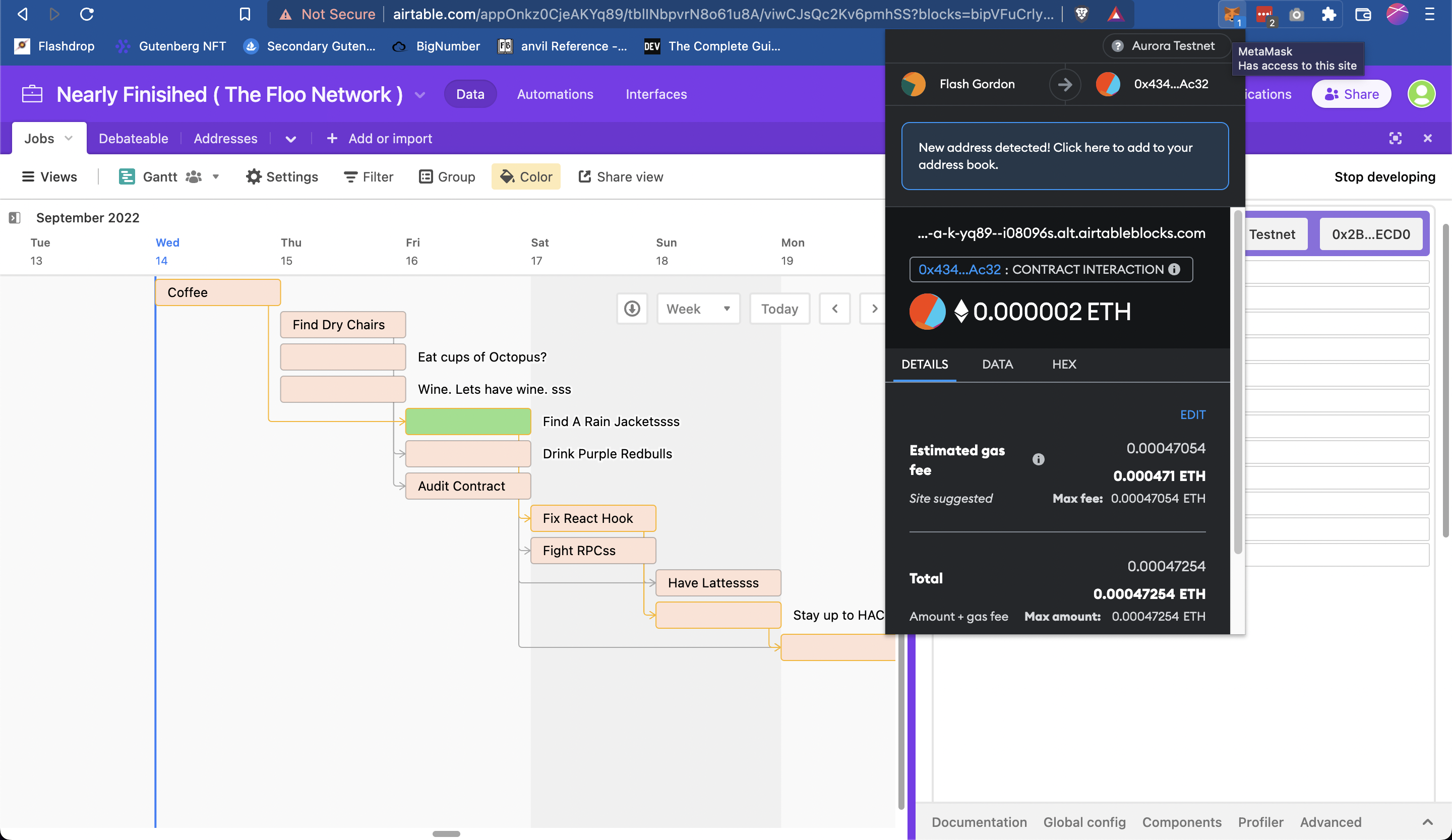Collapse the developer console with the bottom chevron
Viewport: 1452px width, 840px height.
pos(1427,823)
